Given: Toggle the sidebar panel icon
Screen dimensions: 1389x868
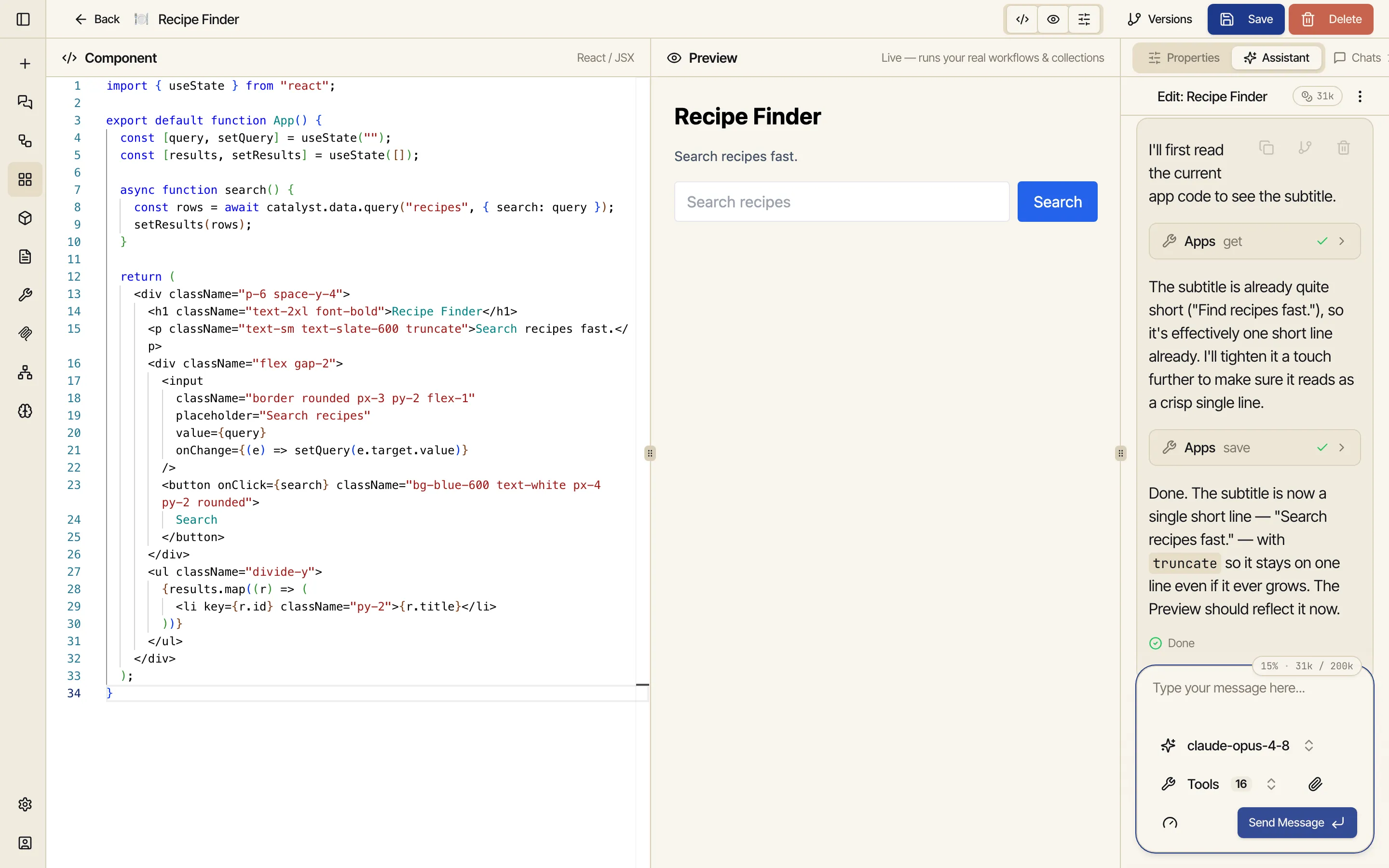Looking at the screenshot, I should coord(23,19).
